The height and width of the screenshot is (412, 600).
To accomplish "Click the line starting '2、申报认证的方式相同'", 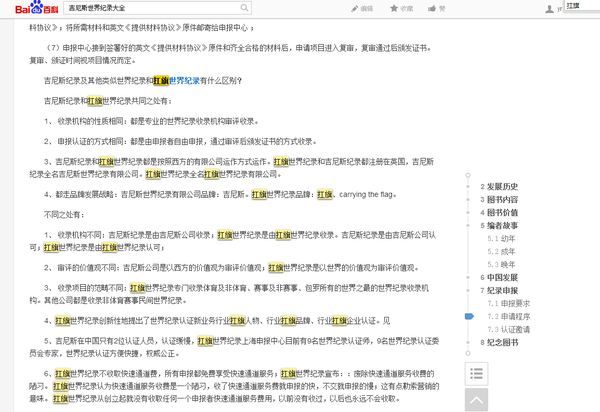I will tap(180, 142).
